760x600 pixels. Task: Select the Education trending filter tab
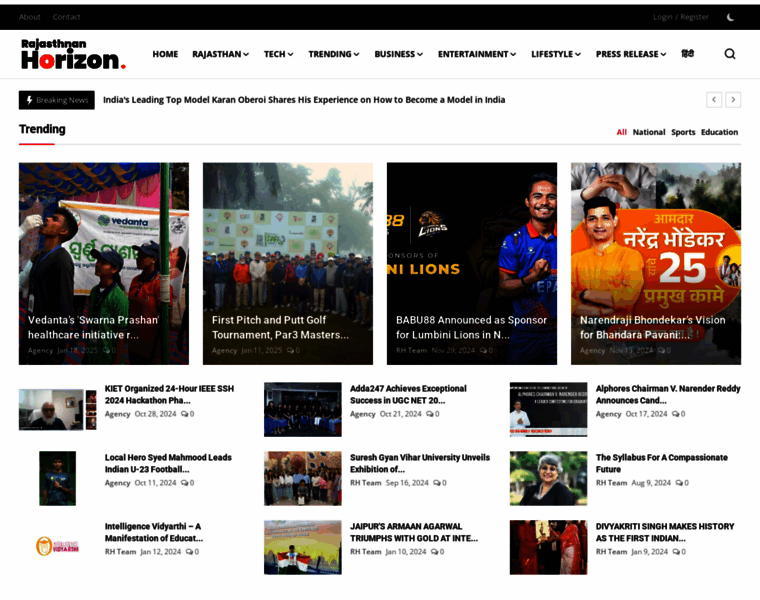coord(719,132)
